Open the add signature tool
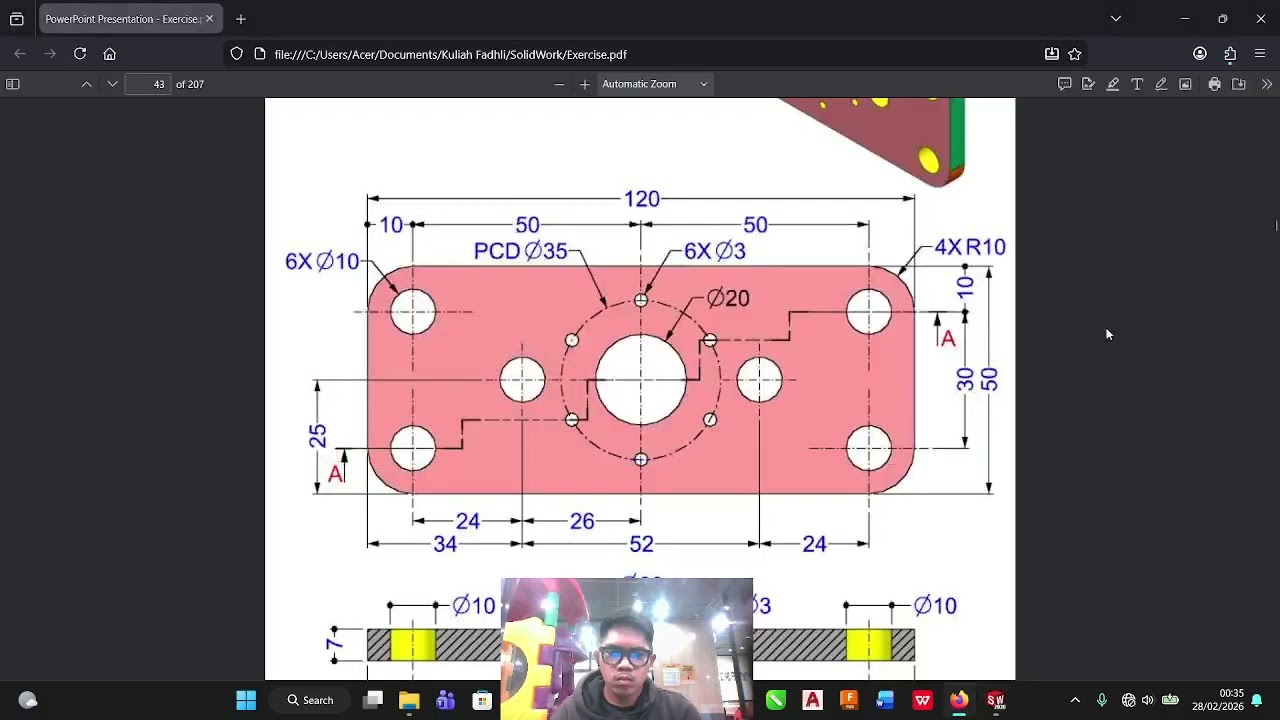 click(1088, 84)
